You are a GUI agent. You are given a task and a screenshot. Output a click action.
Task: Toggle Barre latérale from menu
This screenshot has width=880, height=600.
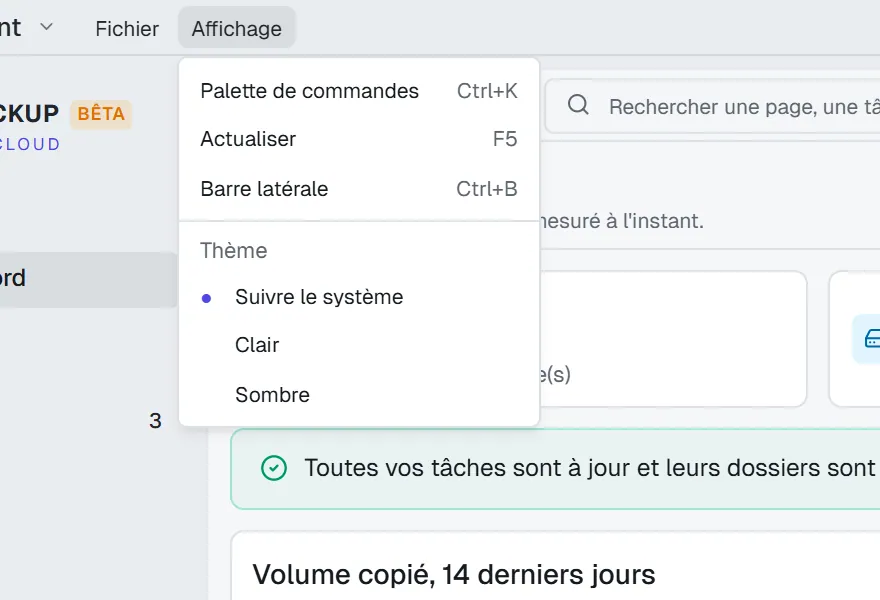click(359, 189)
